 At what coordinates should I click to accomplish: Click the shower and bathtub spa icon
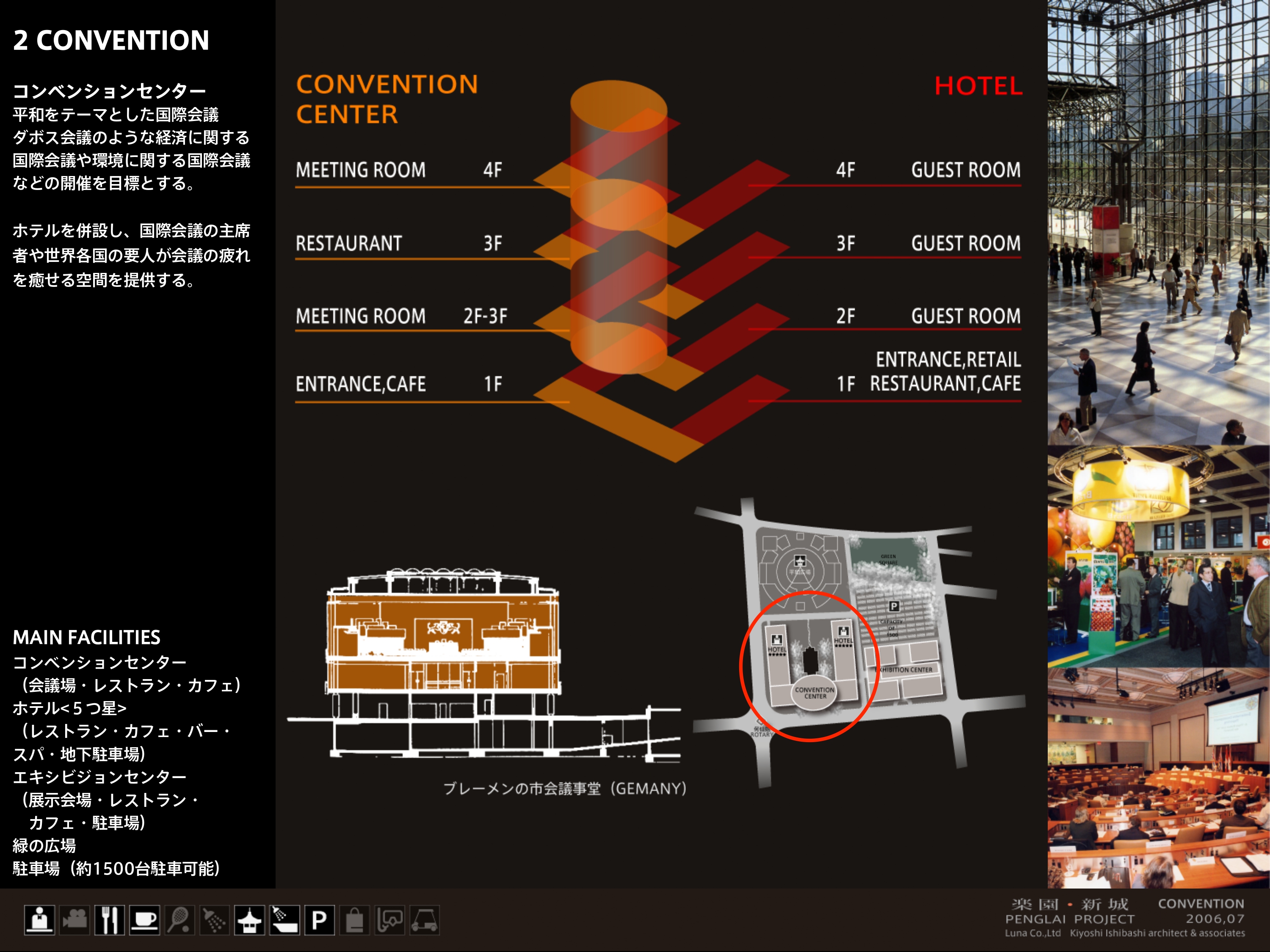pyautogui.click(x=285, y=920)
